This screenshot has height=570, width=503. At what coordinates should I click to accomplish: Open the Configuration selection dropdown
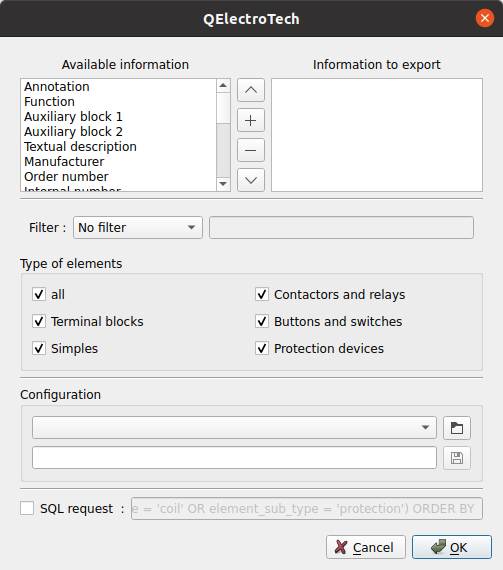(x=234, y=428)
